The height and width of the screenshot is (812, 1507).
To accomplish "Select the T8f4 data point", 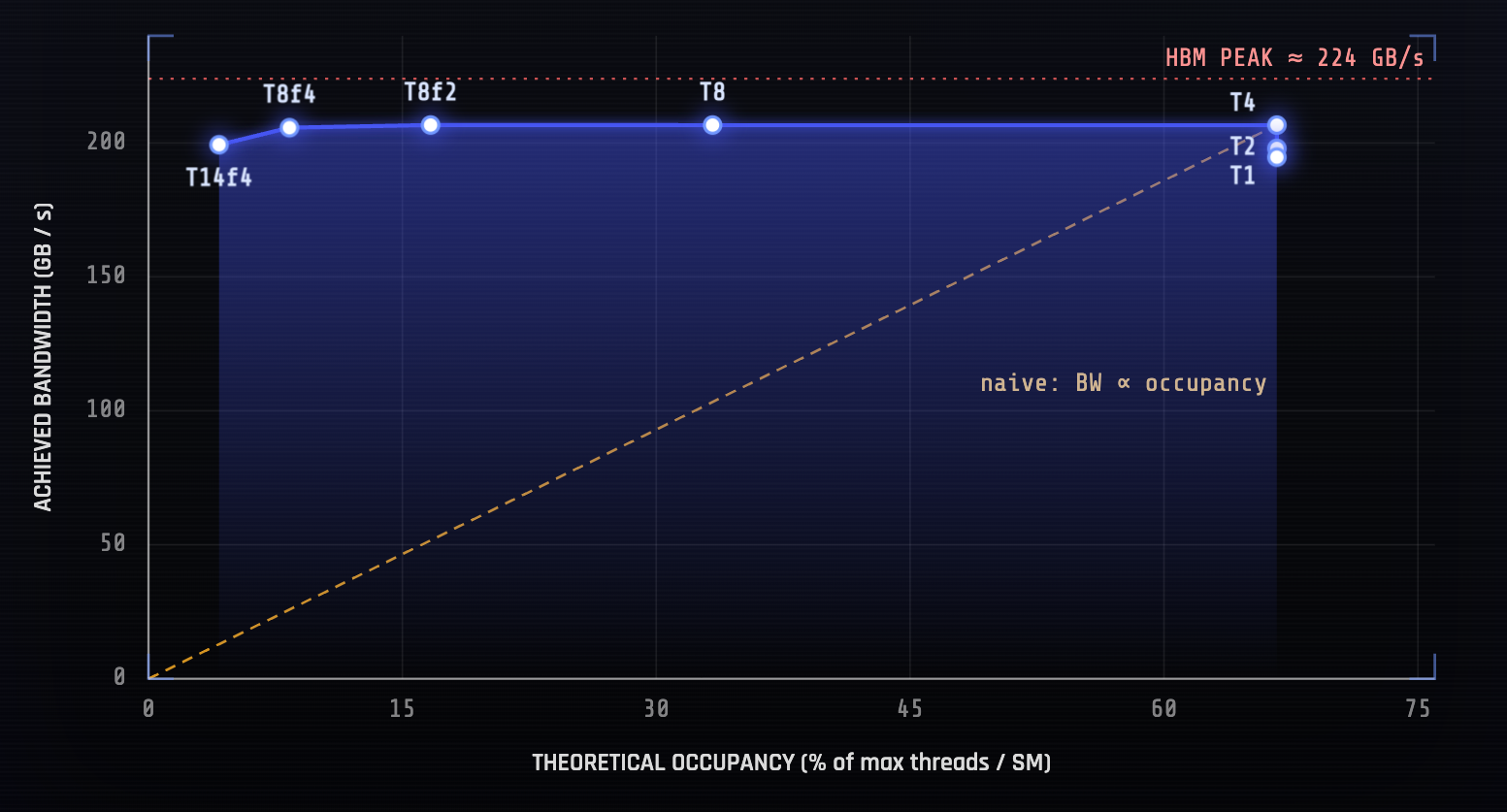I will click(x=289, y=127).
